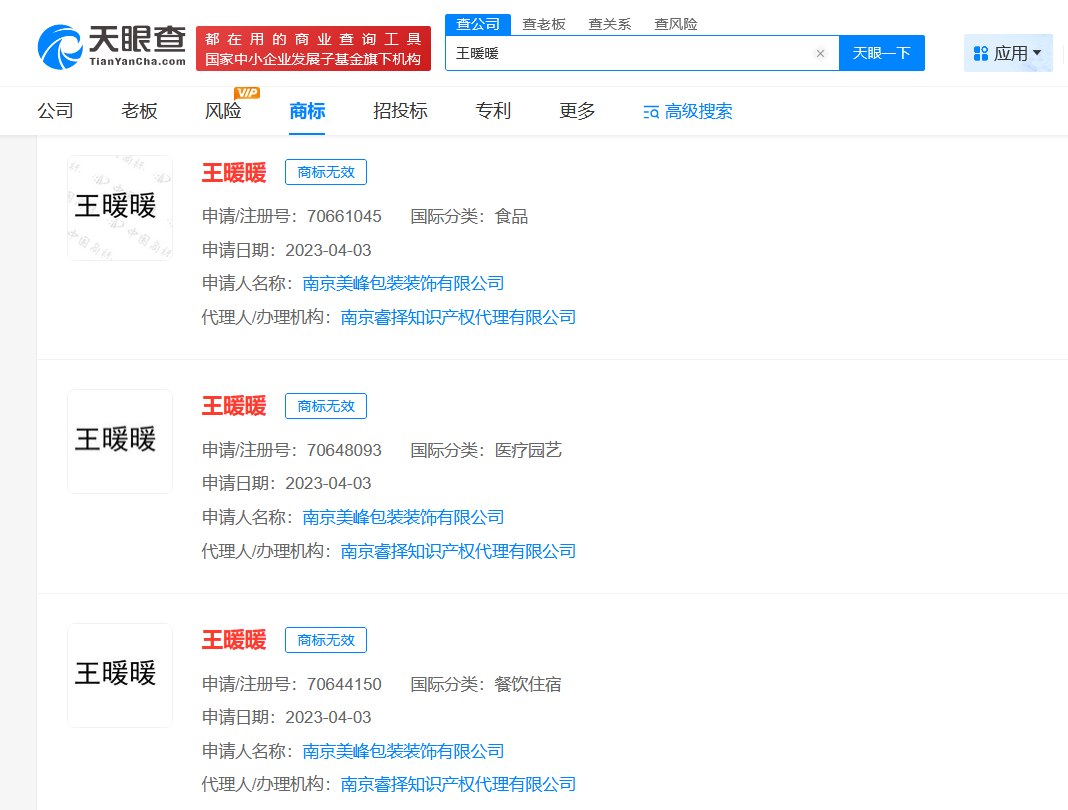Select the 查公司 search tab
1068x810 pixels.
(x=478, y=24)
